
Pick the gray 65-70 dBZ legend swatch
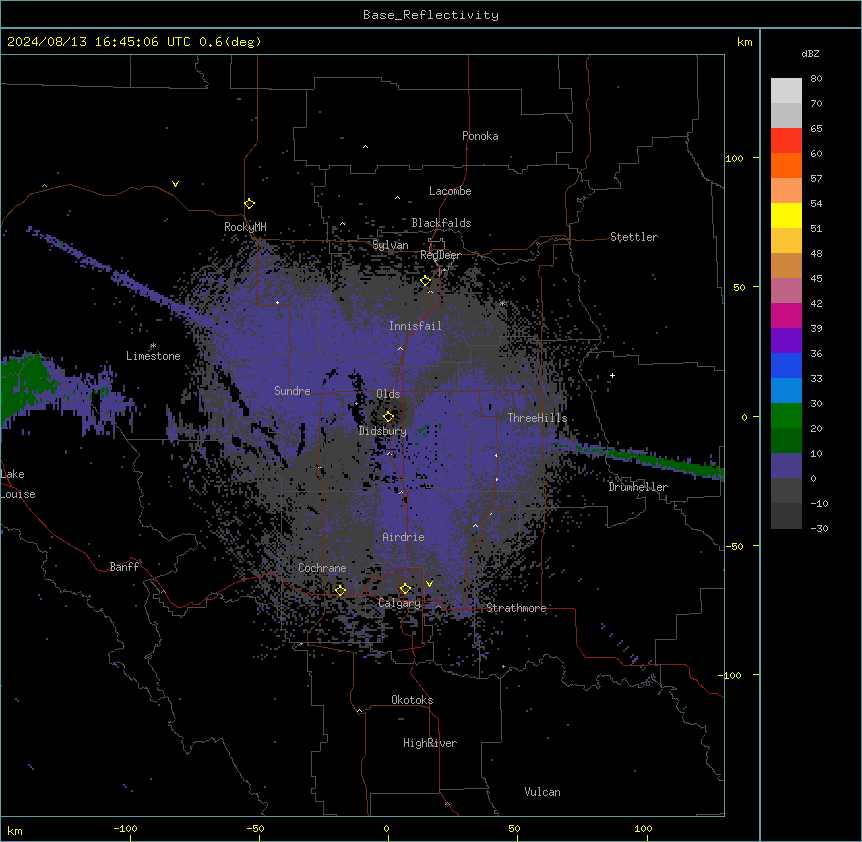(x=786, y=115)
